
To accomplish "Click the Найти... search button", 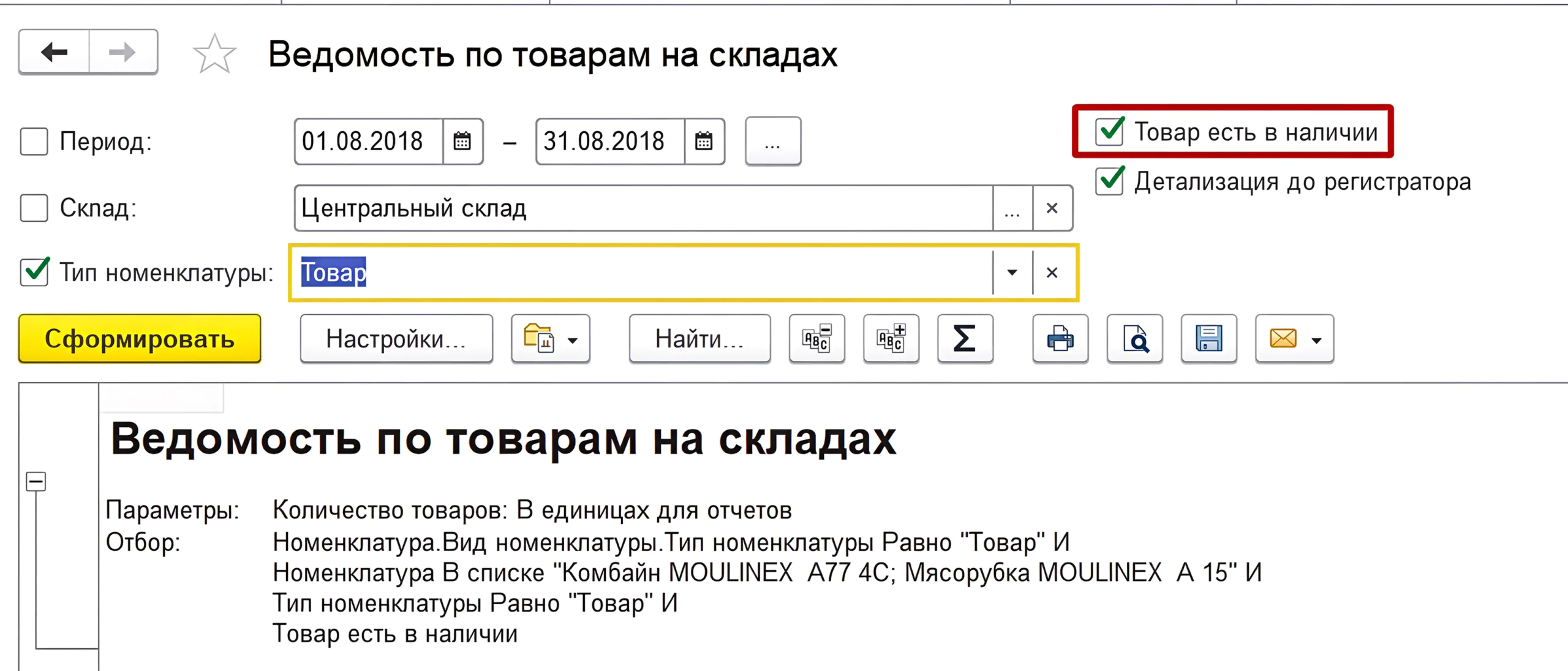I will click(699, 339).
